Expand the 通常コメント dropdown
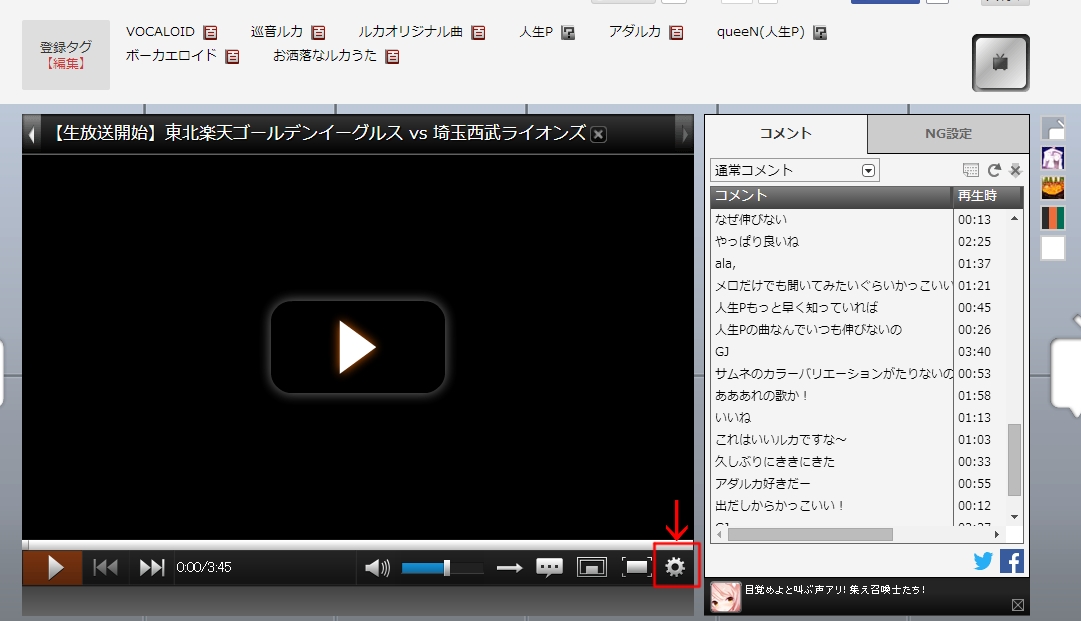The width and height of the screenshot is (1081, 621). (868, 171)
